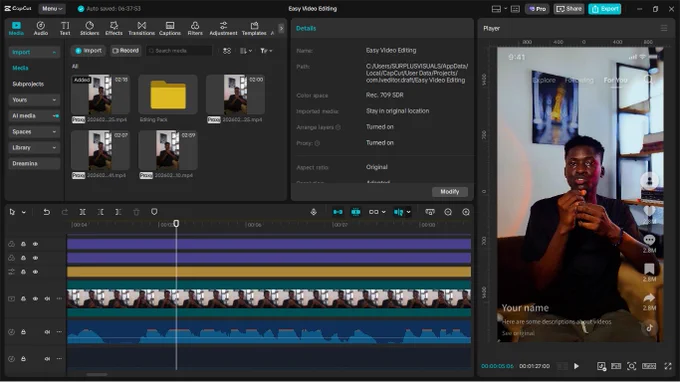Screen dimensions: 680x382
Task: Expand the AI media section
Action: coord(34,116)
